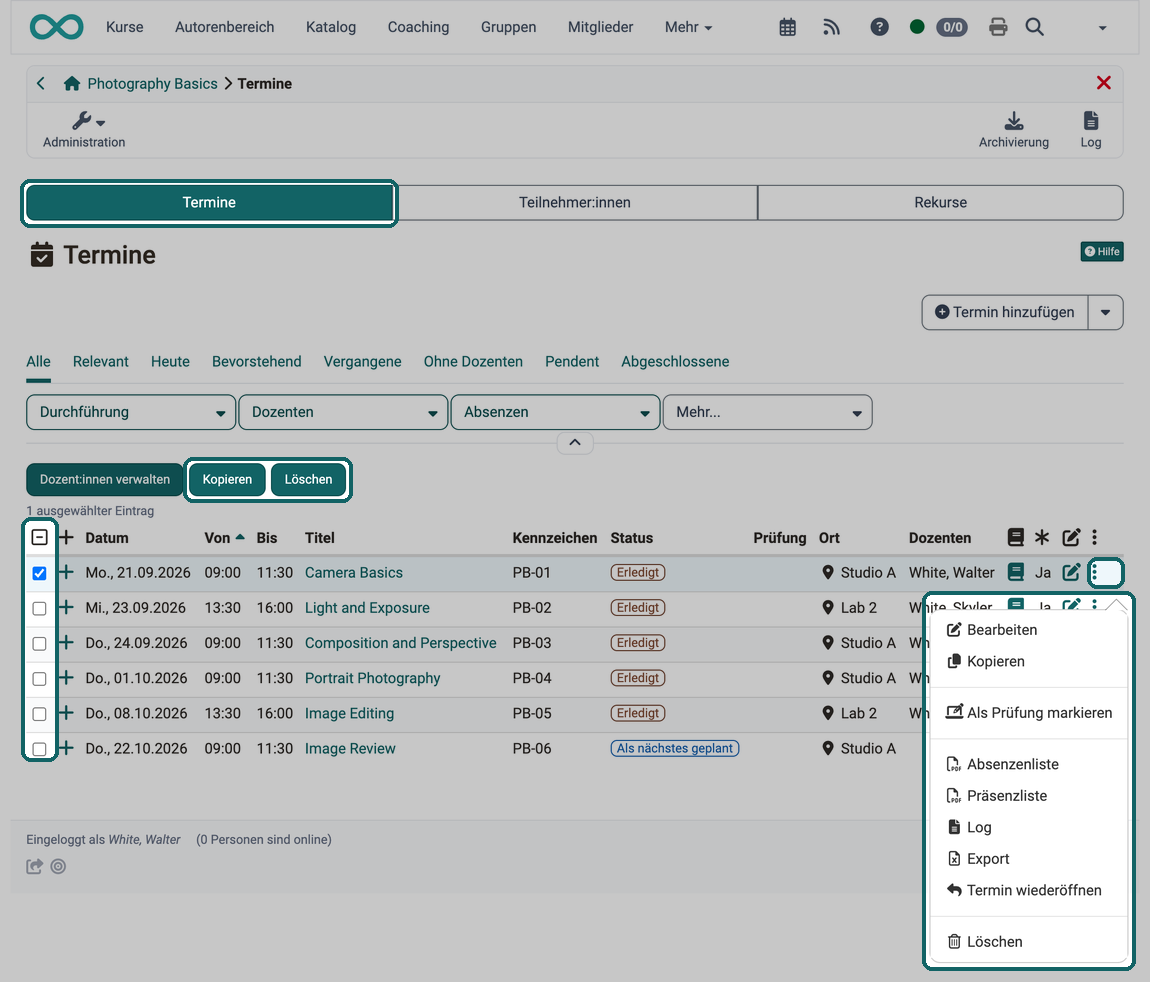Open the Administration tools dropdown
1150x982 pixels.
pyautogui.click(x=84, y=130)
